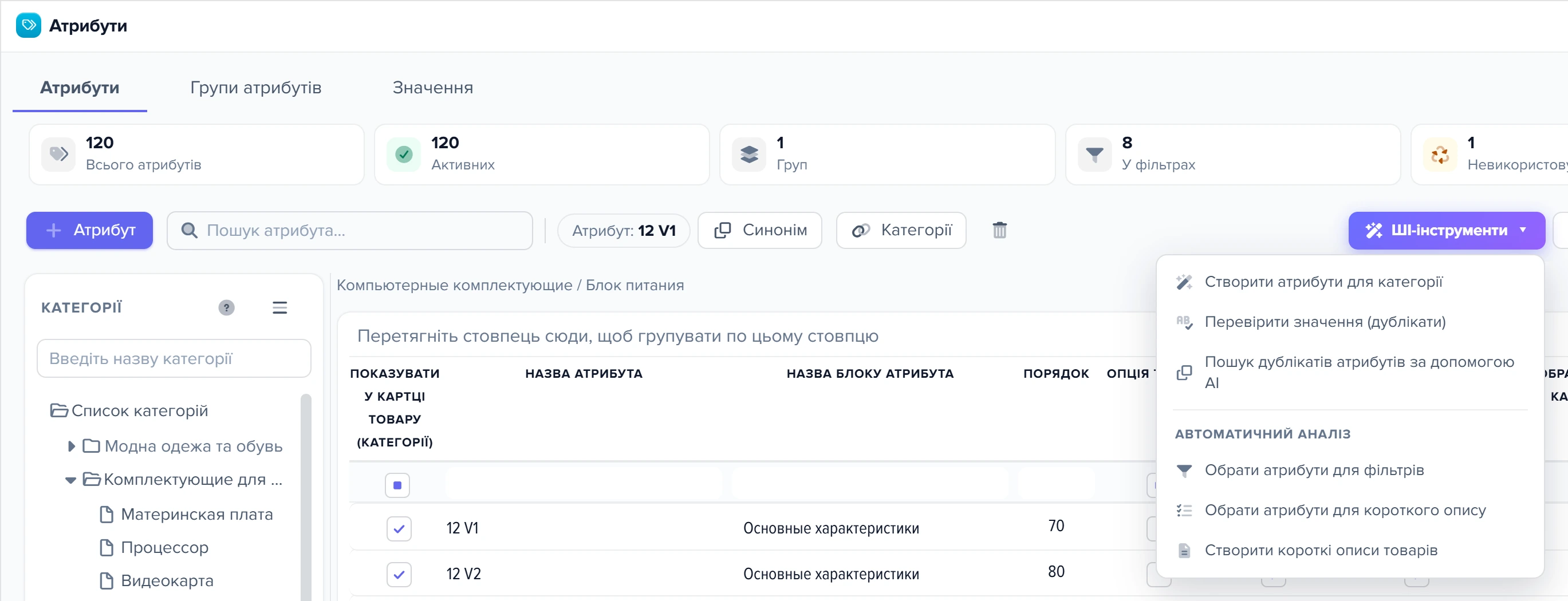1568x601 pixels.
Task: Switch to the Значення tab
Action: coord(433,88)
